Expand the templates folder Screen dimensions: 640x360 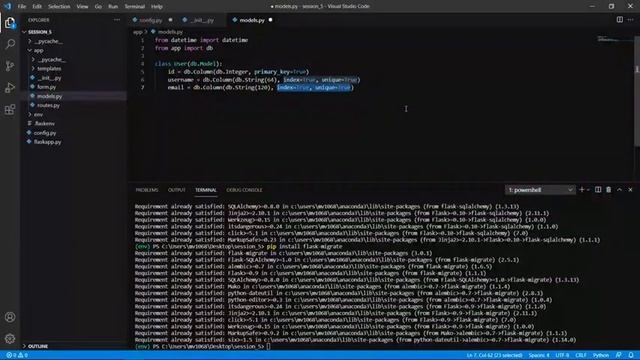(x=49, y=69)
